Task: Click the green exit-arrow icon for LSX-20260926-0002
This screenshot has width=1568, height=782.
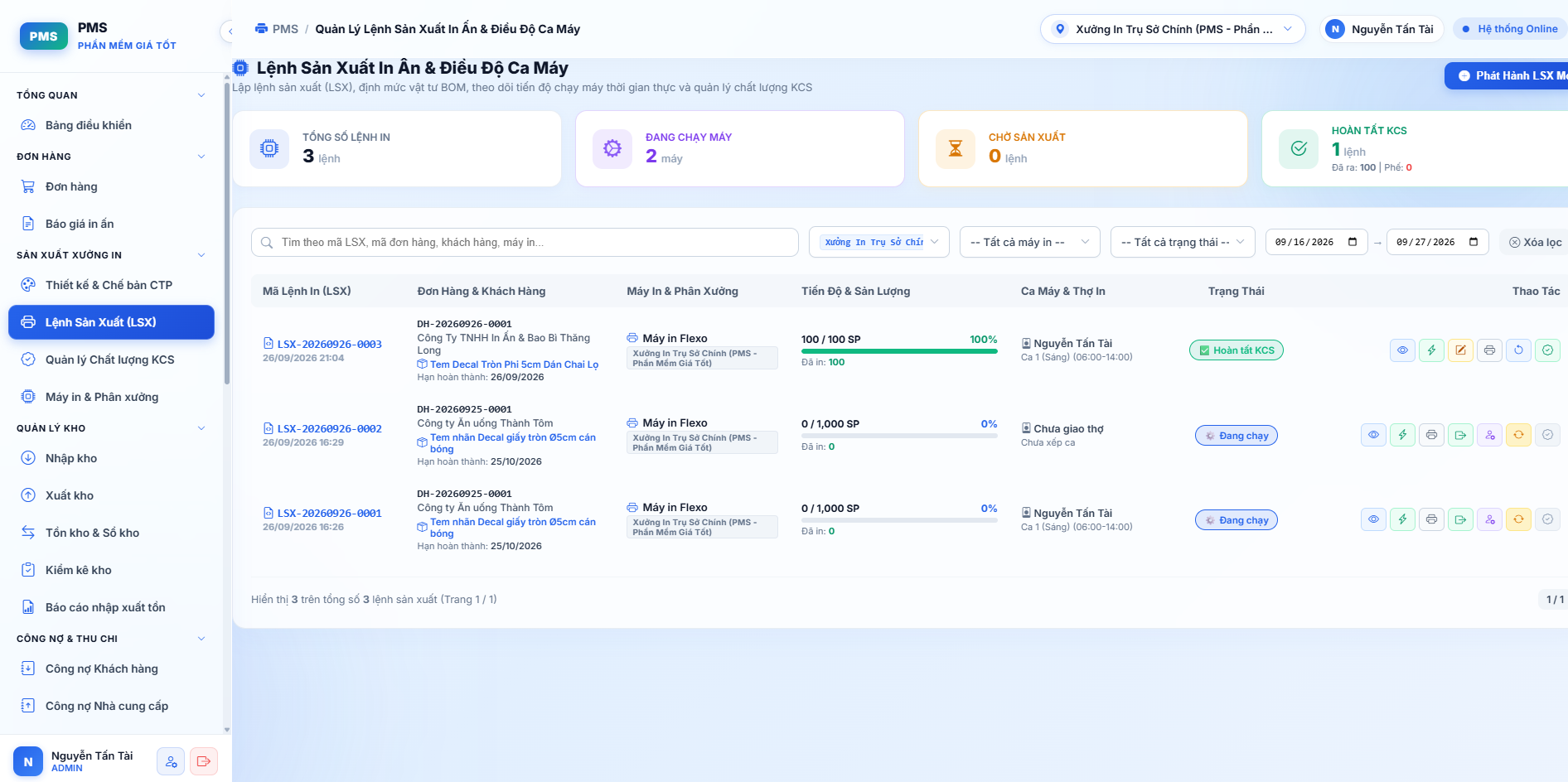Action: (1460, 435)
